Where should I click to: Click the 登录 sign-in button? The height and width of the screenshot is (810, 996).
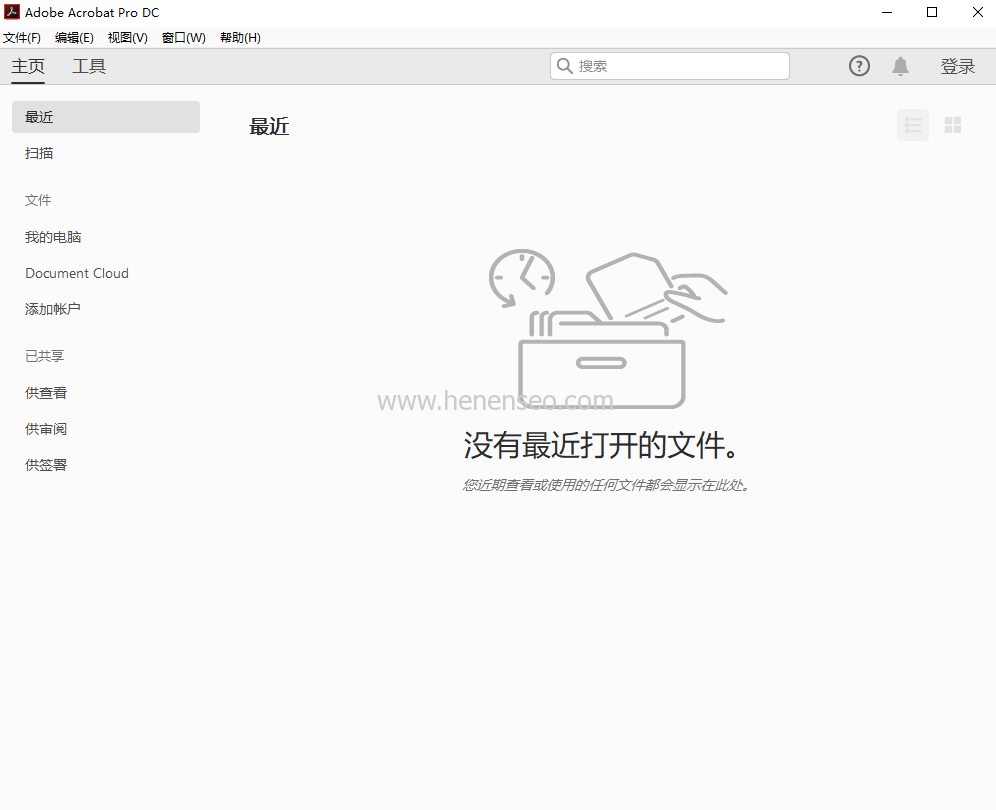click(x=958, y=66)
